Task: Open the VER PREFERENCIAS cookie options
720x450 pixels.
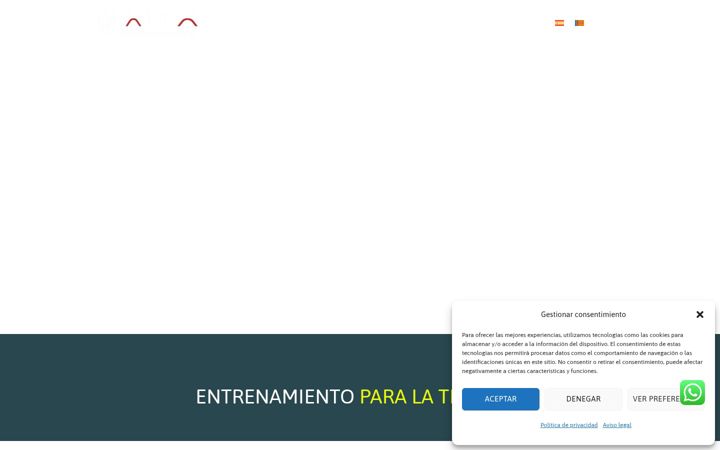Action: [x=666, y=399]
